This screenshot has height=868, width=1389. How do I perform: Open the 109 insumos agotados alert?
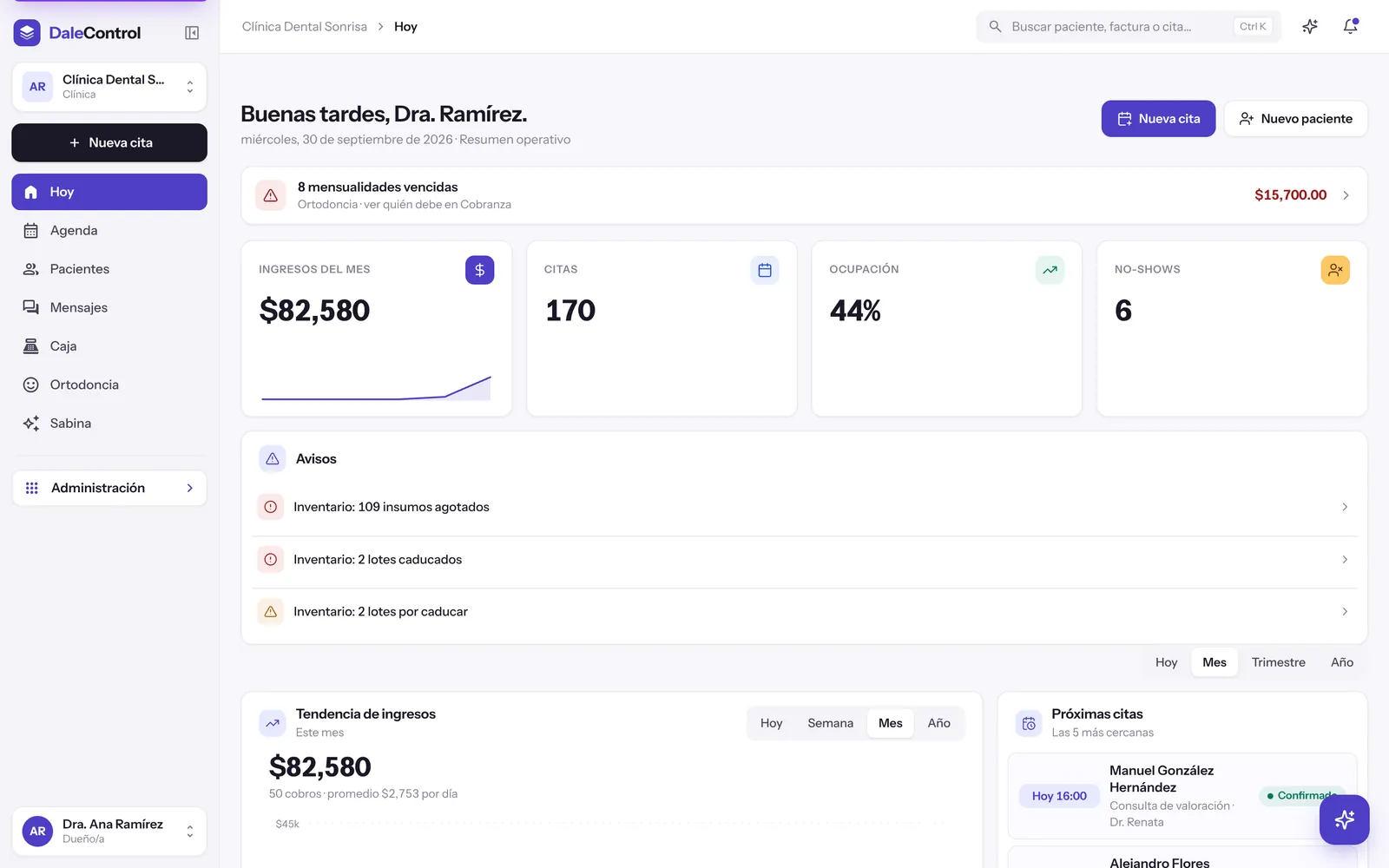(804, 507)
